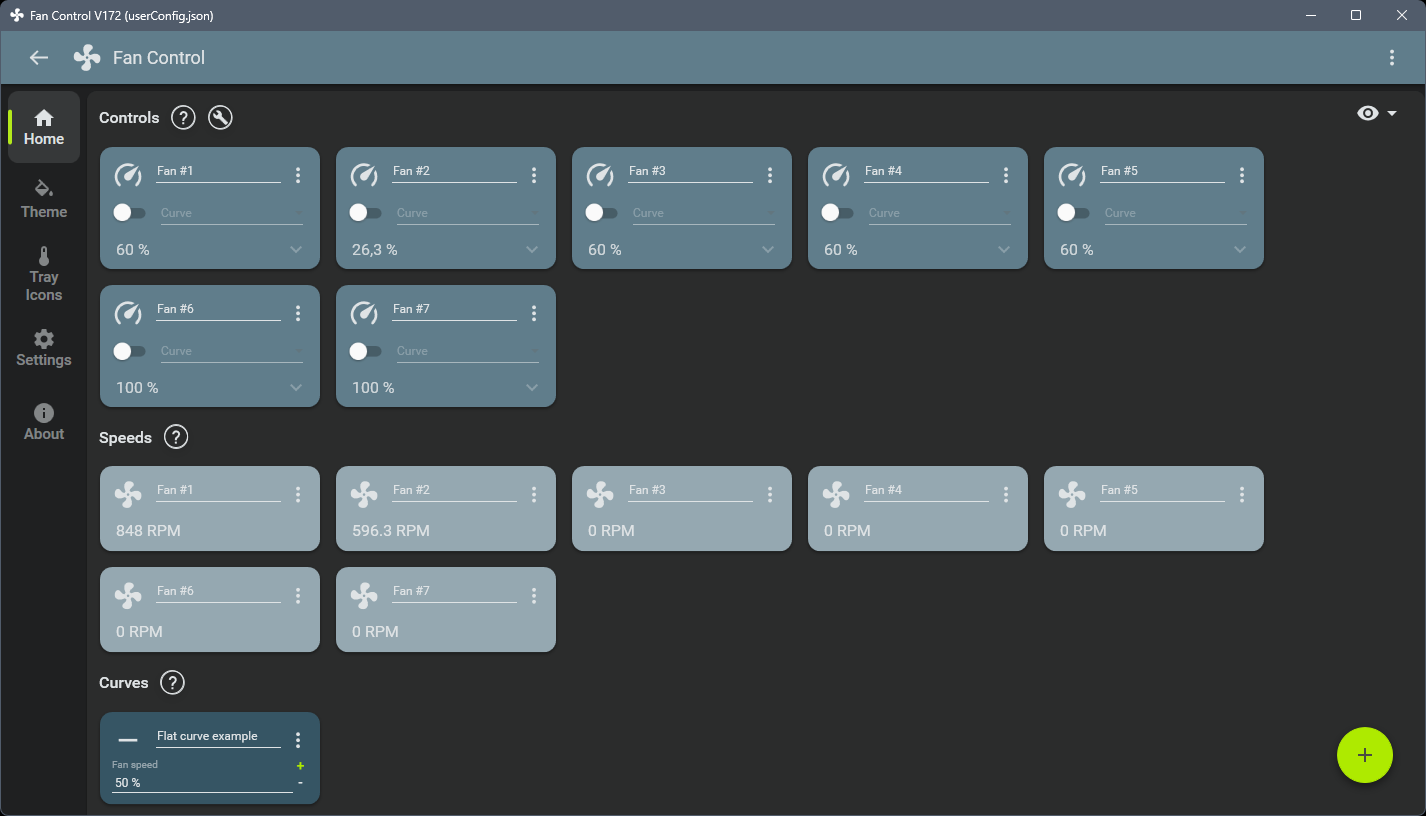This screenshot has width=1426, height=816.
Task: Click the Speeds help question mark icon
Action: 175,437
